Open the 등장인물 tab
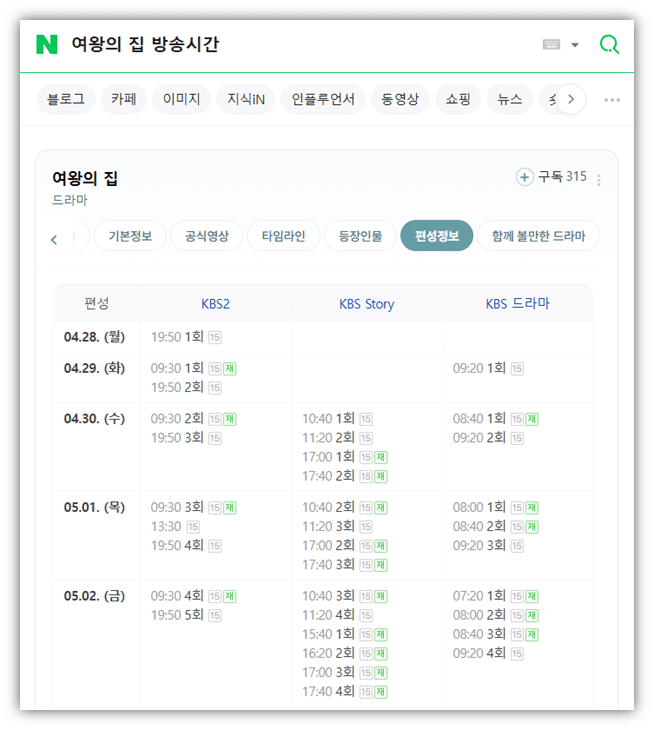 [360, 236]
